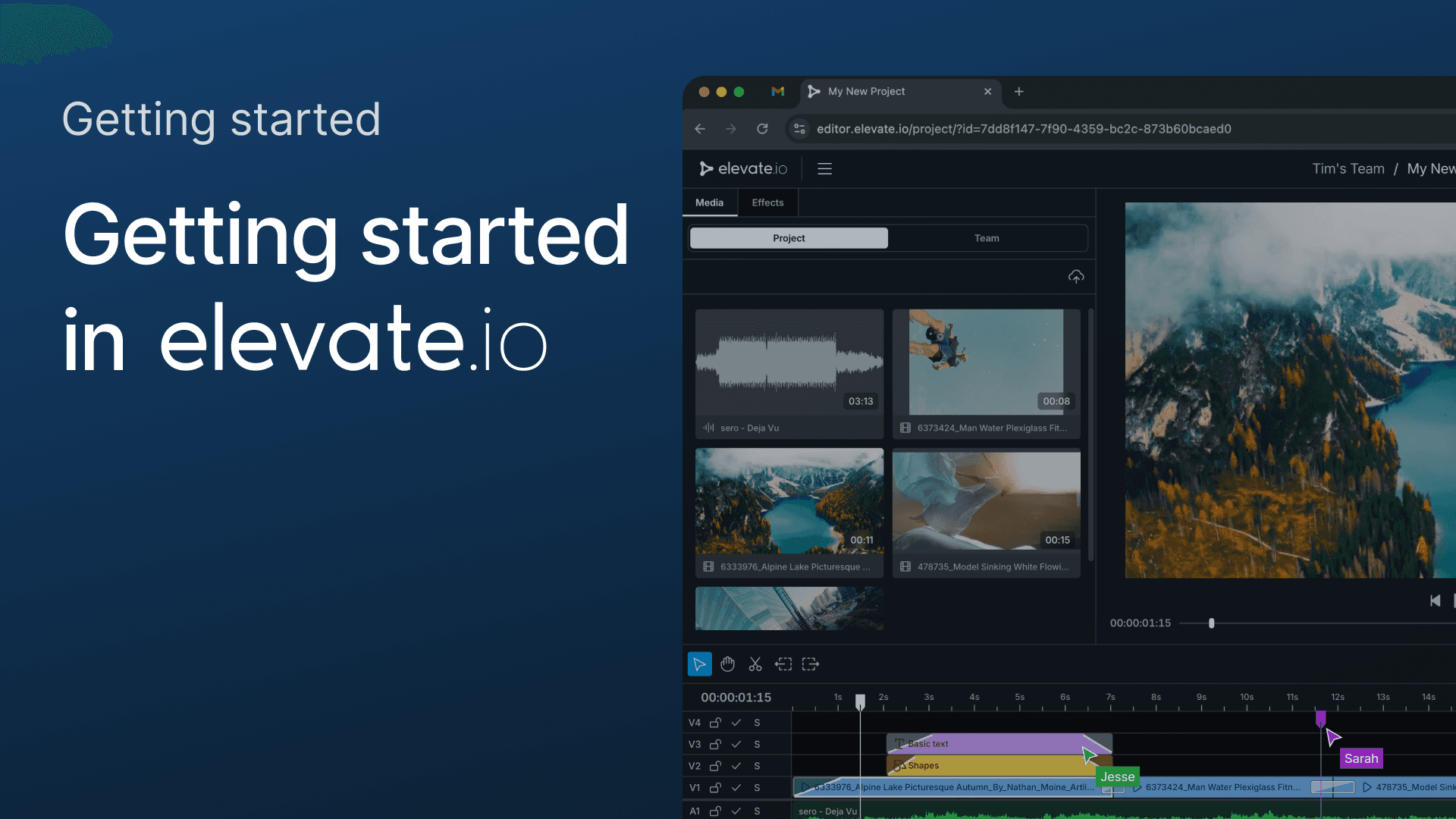Click the 03:13 duration badge on audio

pos(861,401)
